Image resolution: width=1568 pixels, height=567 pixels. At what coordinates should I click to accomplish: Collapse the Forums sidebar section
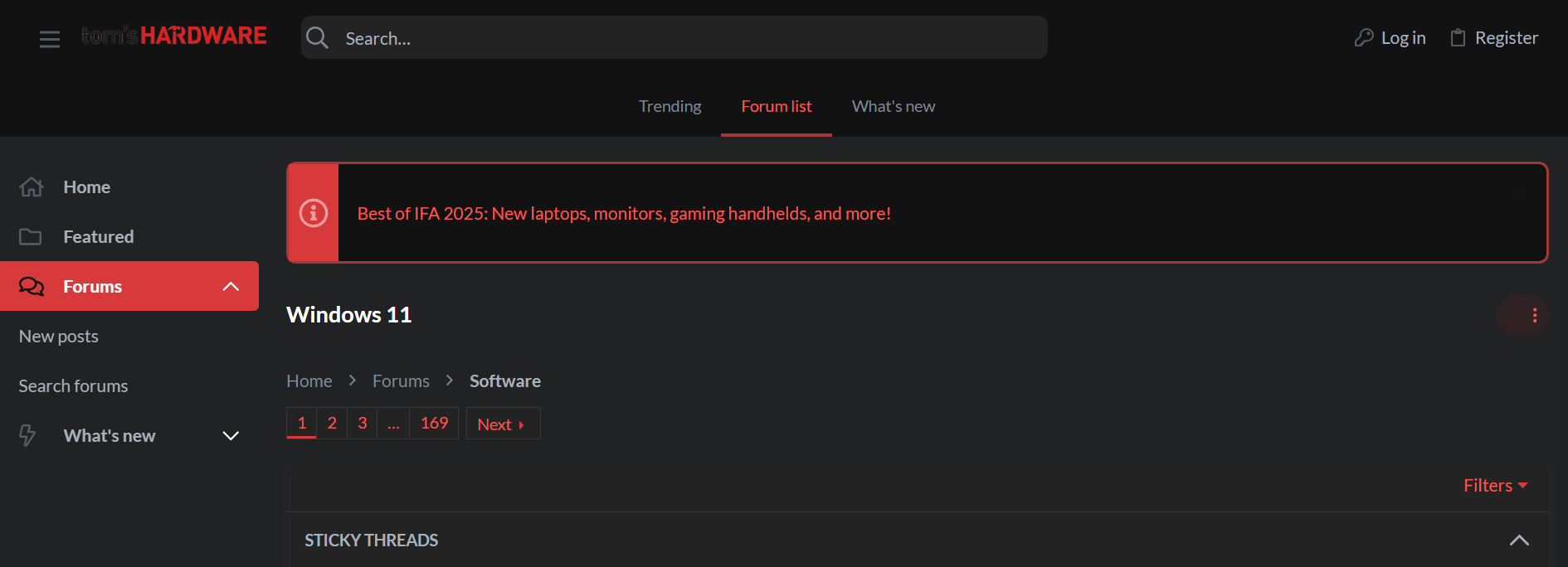tap(231, 287)
